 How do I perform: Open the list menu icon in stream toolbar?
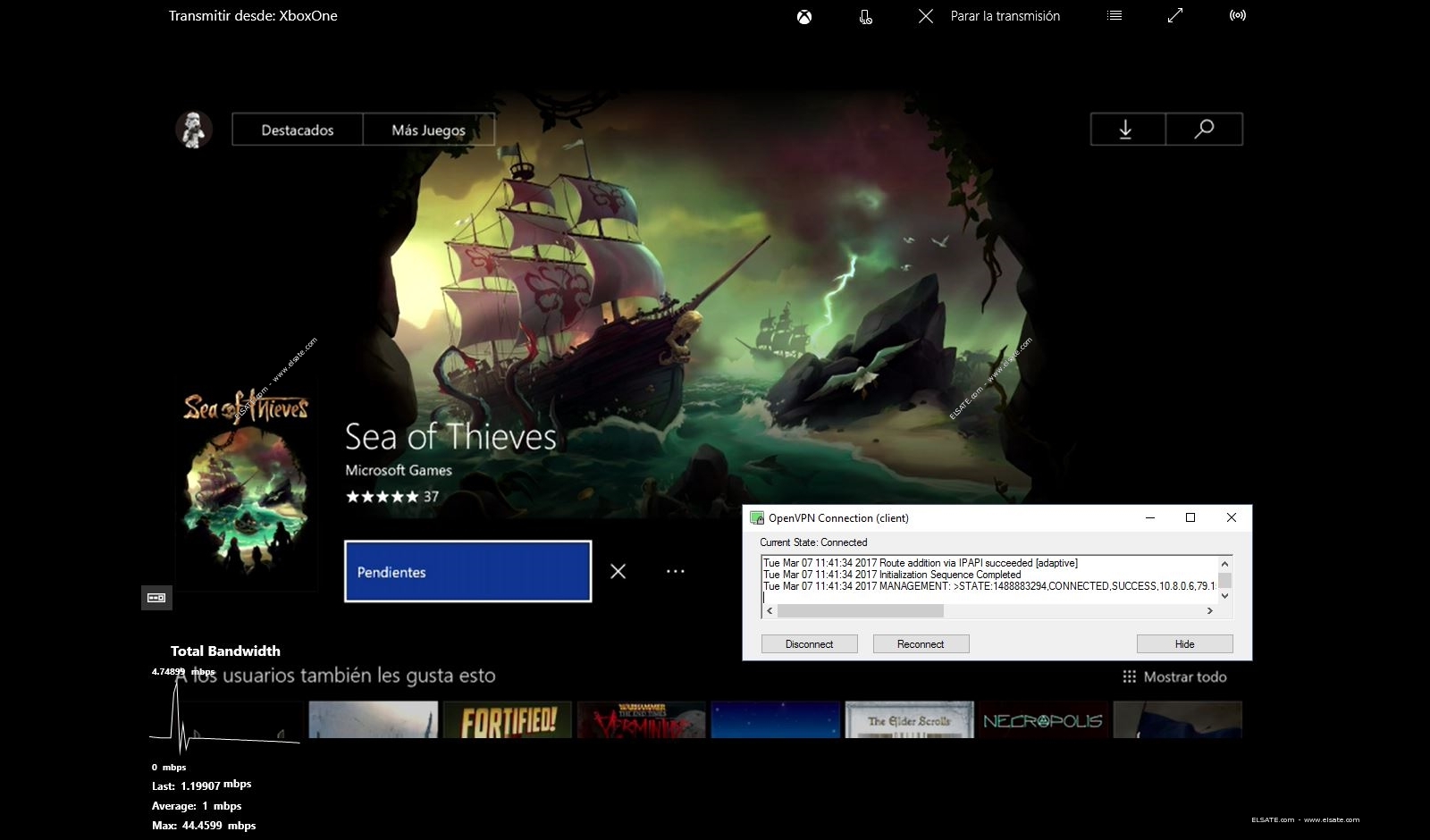click(1115, 15)
